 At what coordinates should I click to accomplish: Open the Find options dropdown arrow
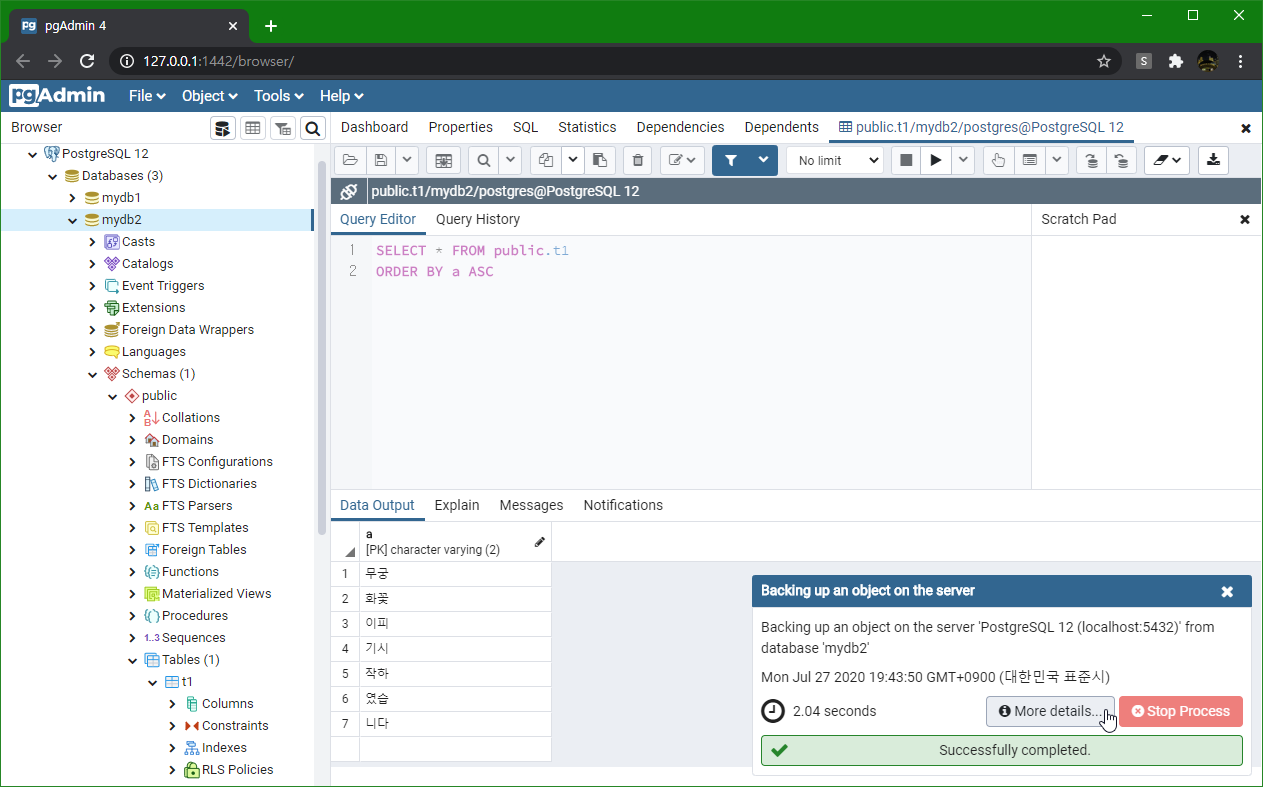[x=510, y=160]
